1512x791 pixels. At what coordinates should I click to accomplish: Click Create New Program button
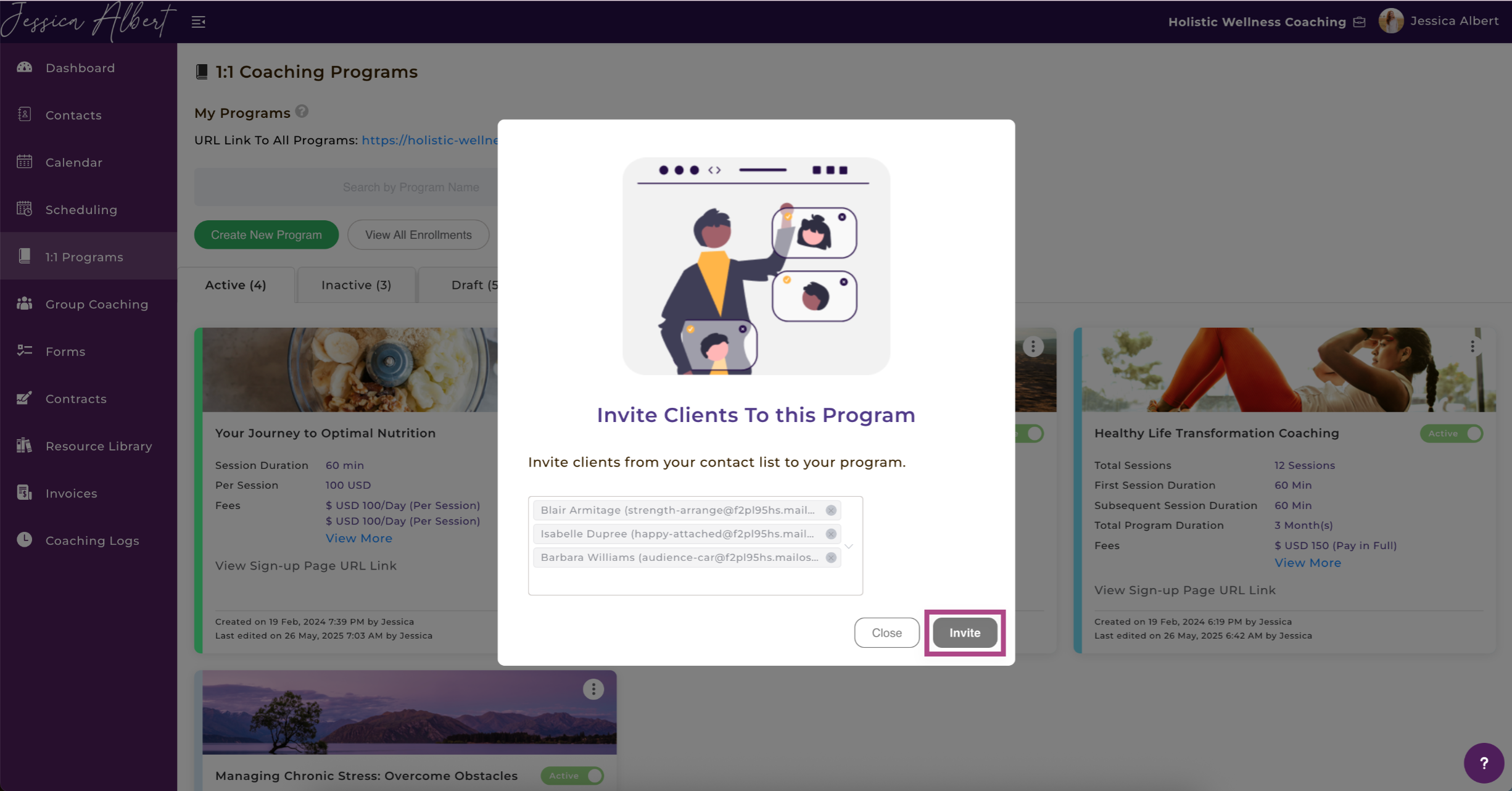click(x=266, y=235)
